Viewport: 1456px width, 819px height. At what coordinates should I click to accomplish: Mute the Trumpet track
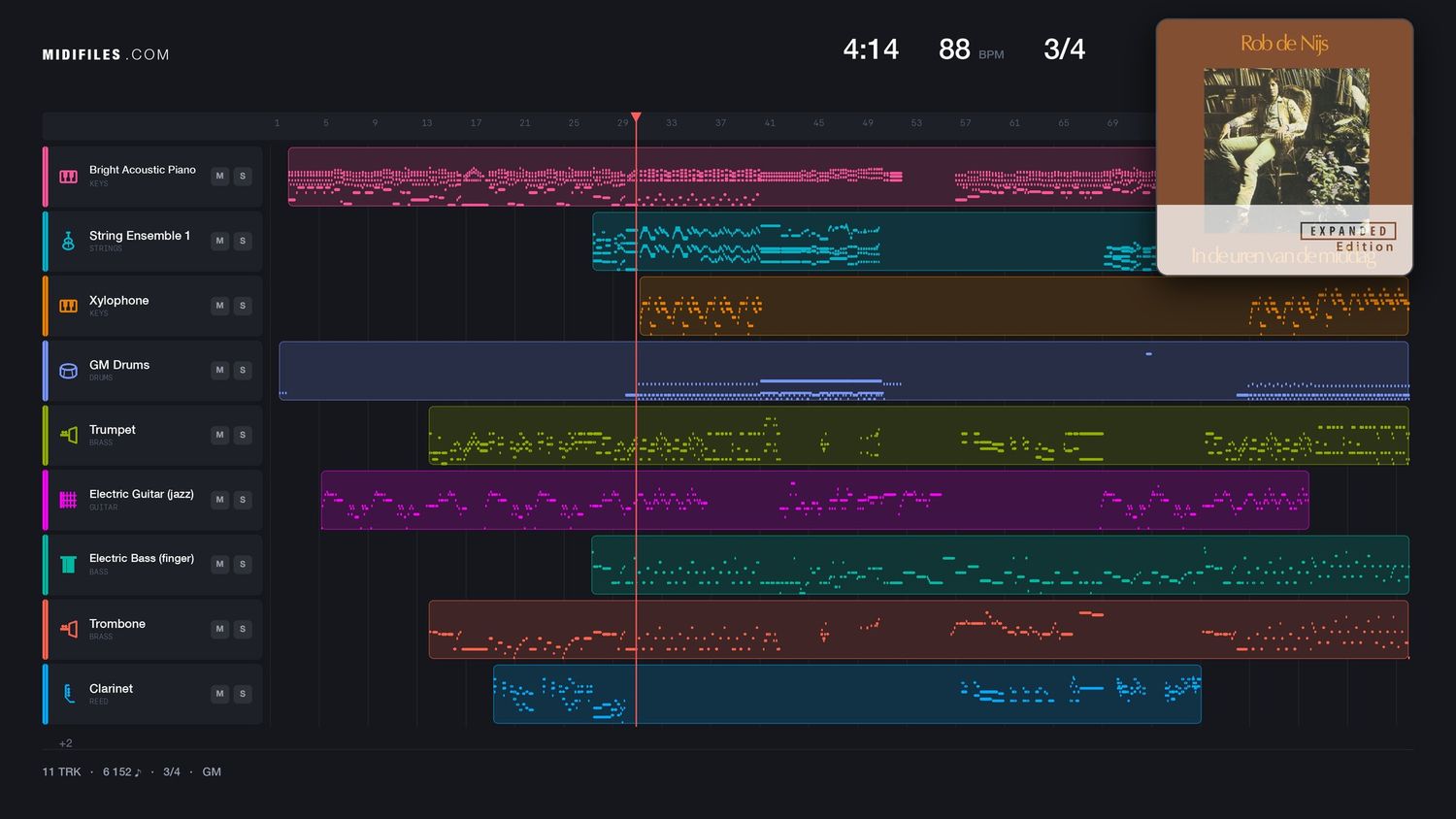219,435
